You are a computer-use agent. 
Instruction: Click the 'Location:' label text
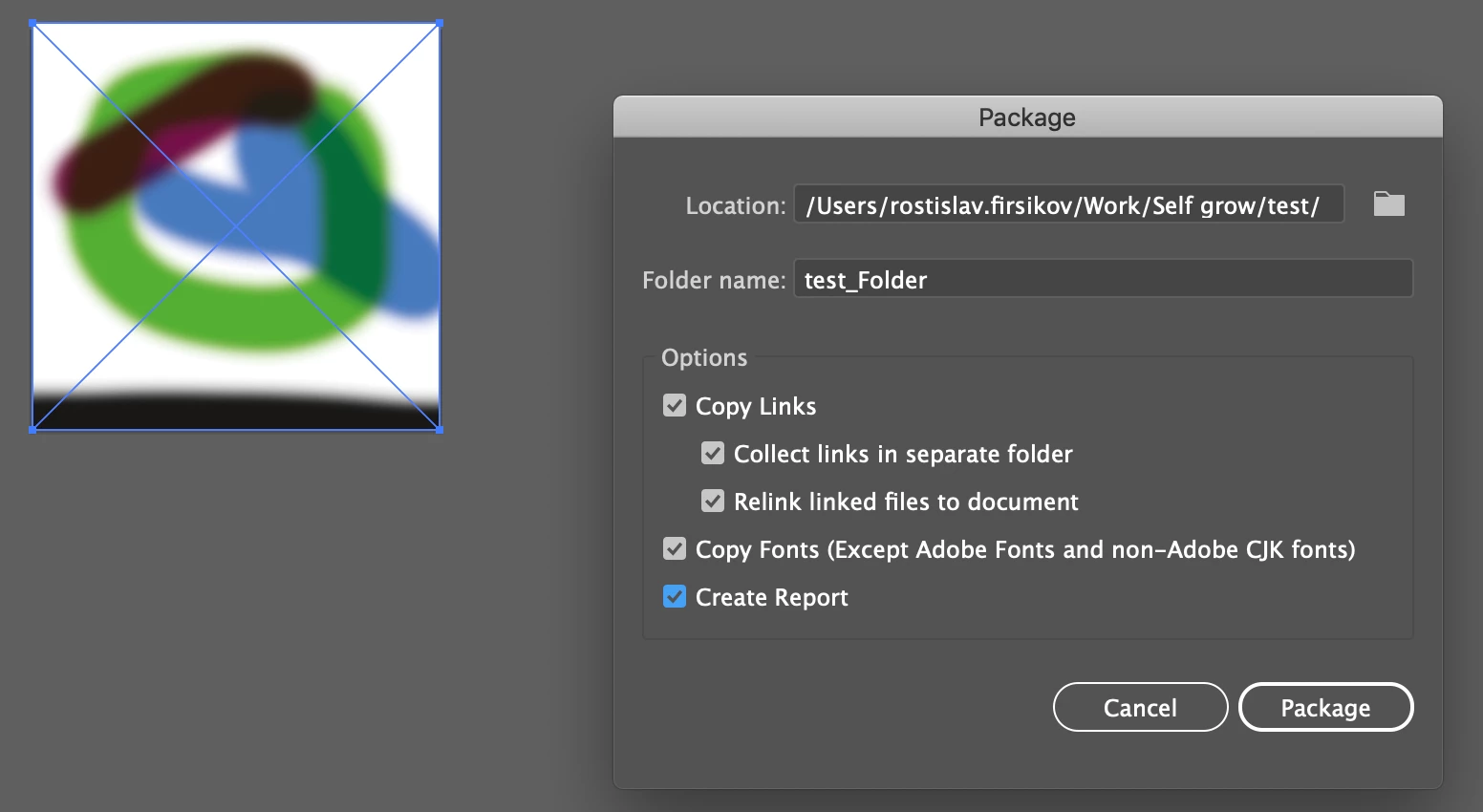[x=735, y=205]
